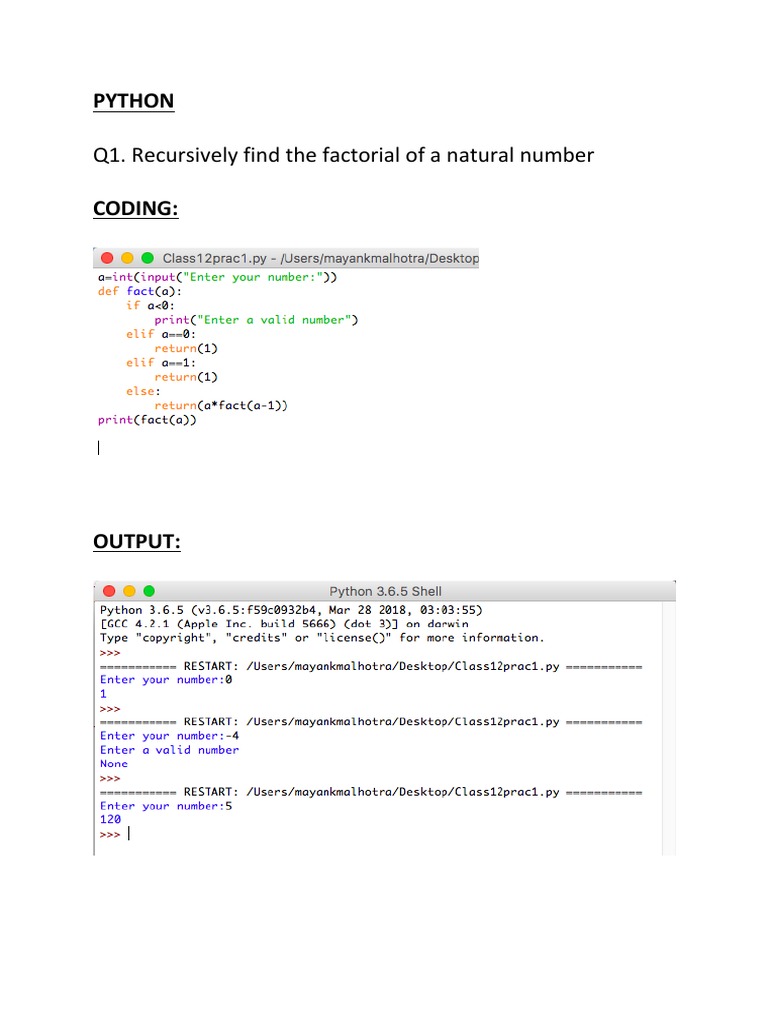The height and width of the screenshot is (1024, 768).
Task: Click the 'Enter your number:5' shell line
Action: coord(166,806)
